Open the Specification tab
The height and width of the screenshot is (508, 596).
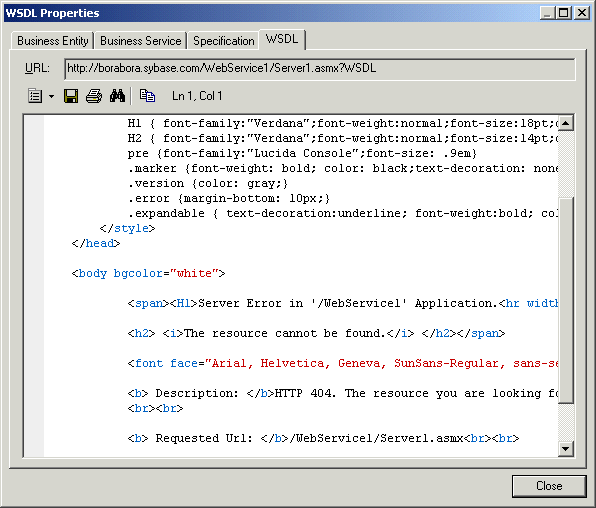point(224,41)
